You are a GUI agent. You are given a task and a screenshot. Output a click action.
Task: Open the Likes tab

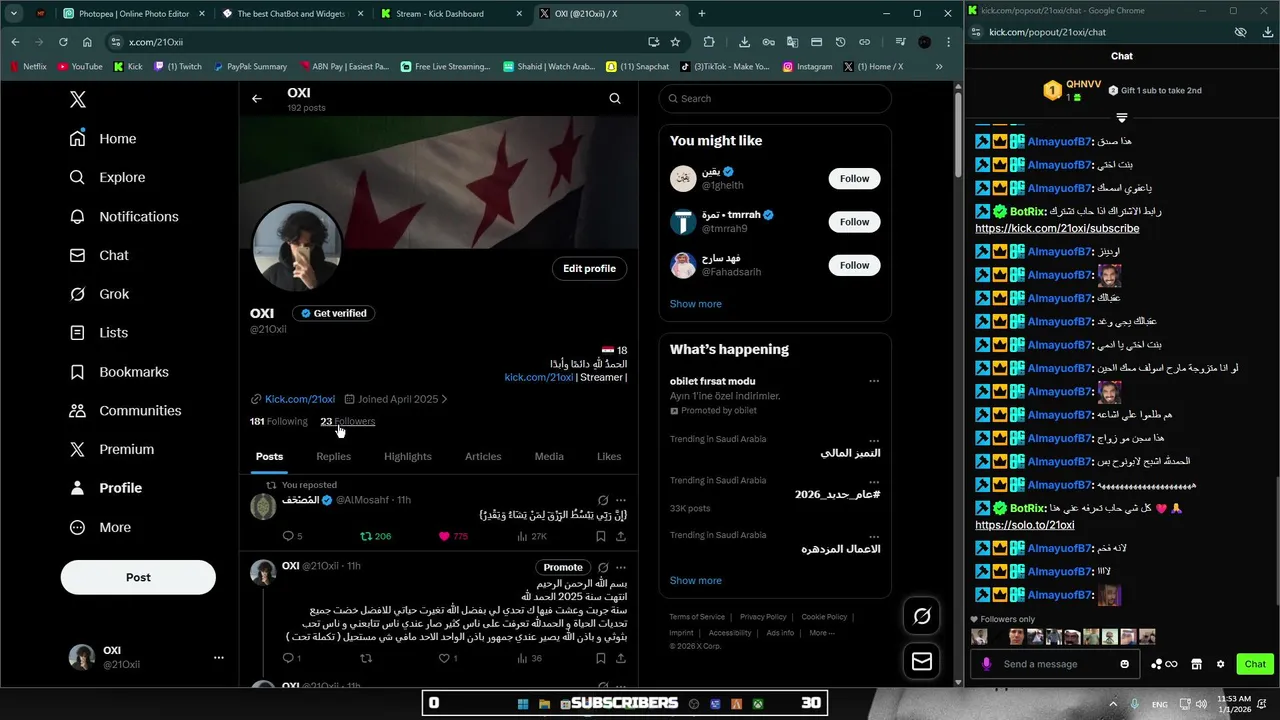pos(609,456)
